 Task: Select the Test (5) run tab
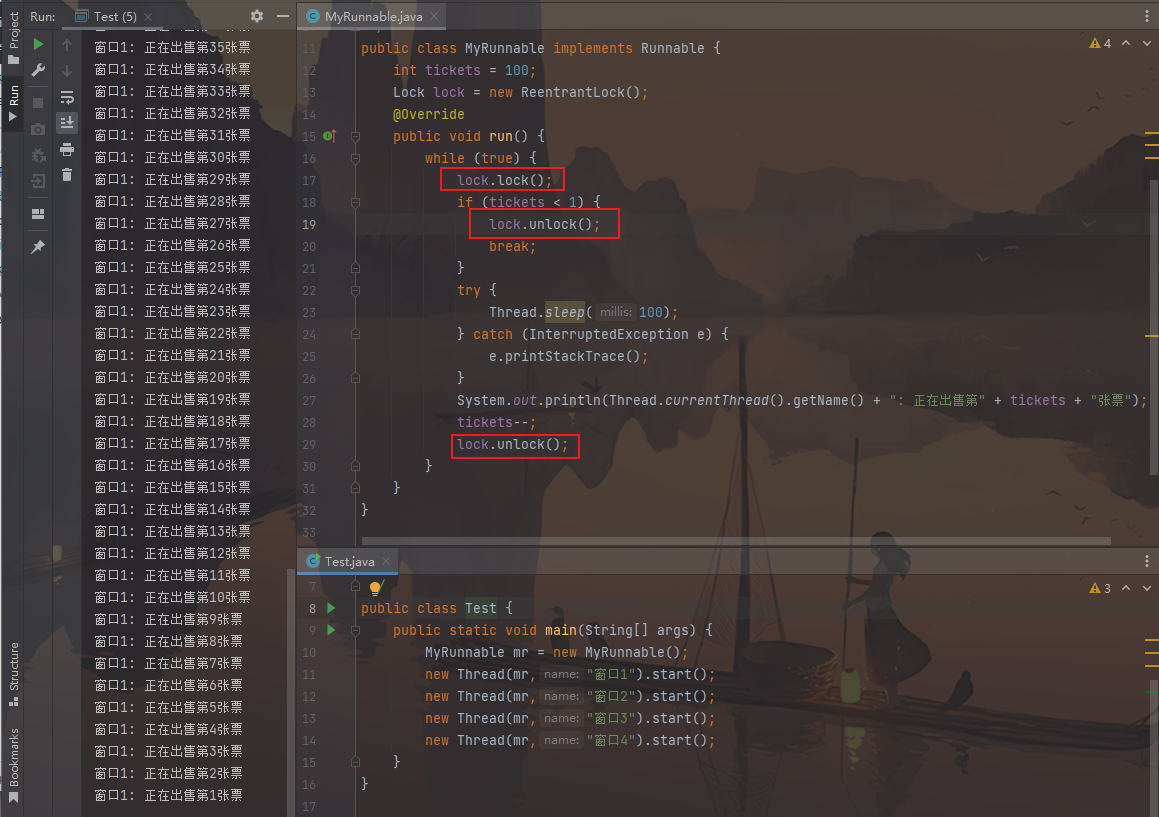(113, 16)
